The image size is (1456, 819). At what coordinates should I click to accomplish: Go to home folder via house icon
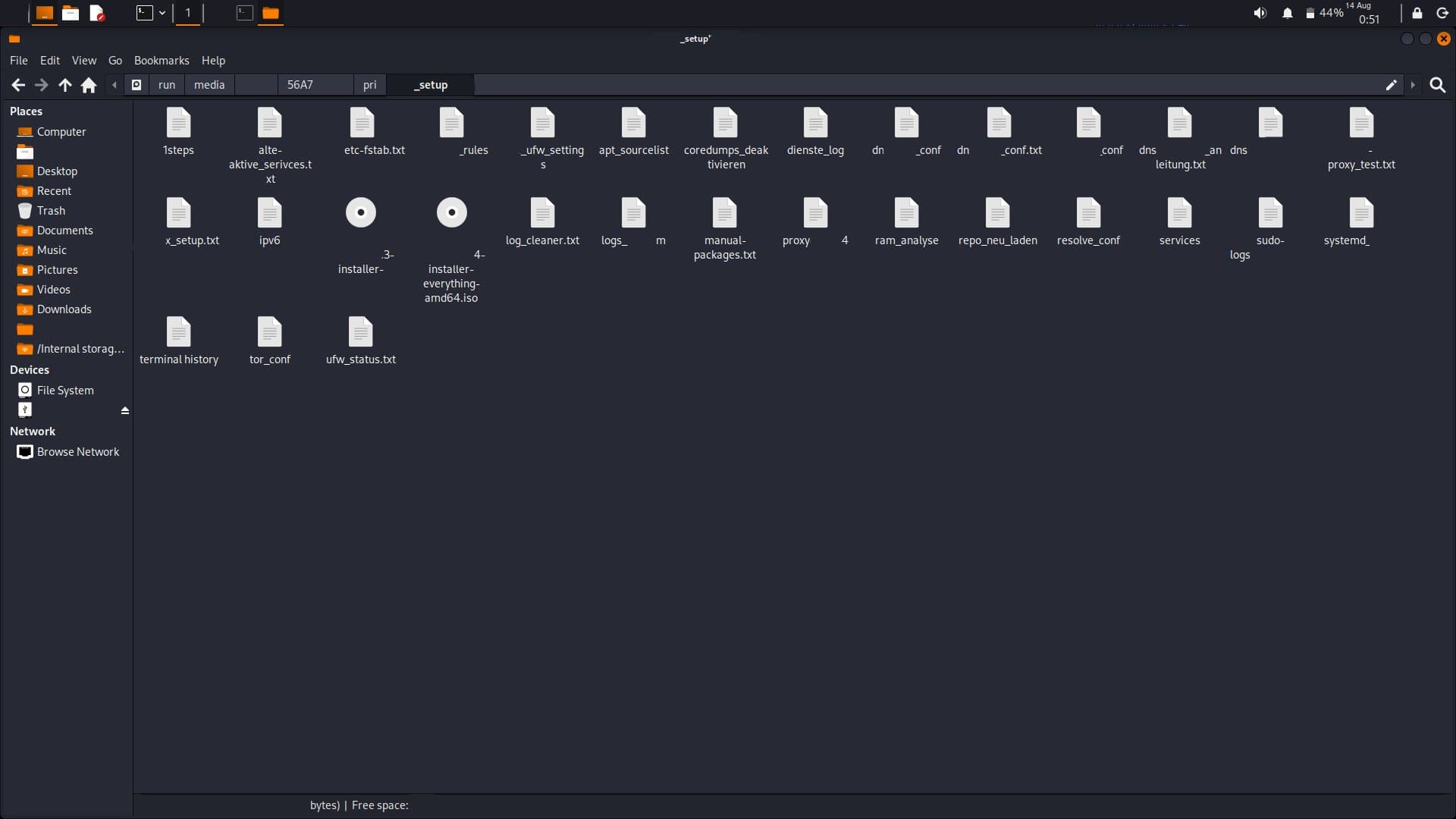coord(89,85)
